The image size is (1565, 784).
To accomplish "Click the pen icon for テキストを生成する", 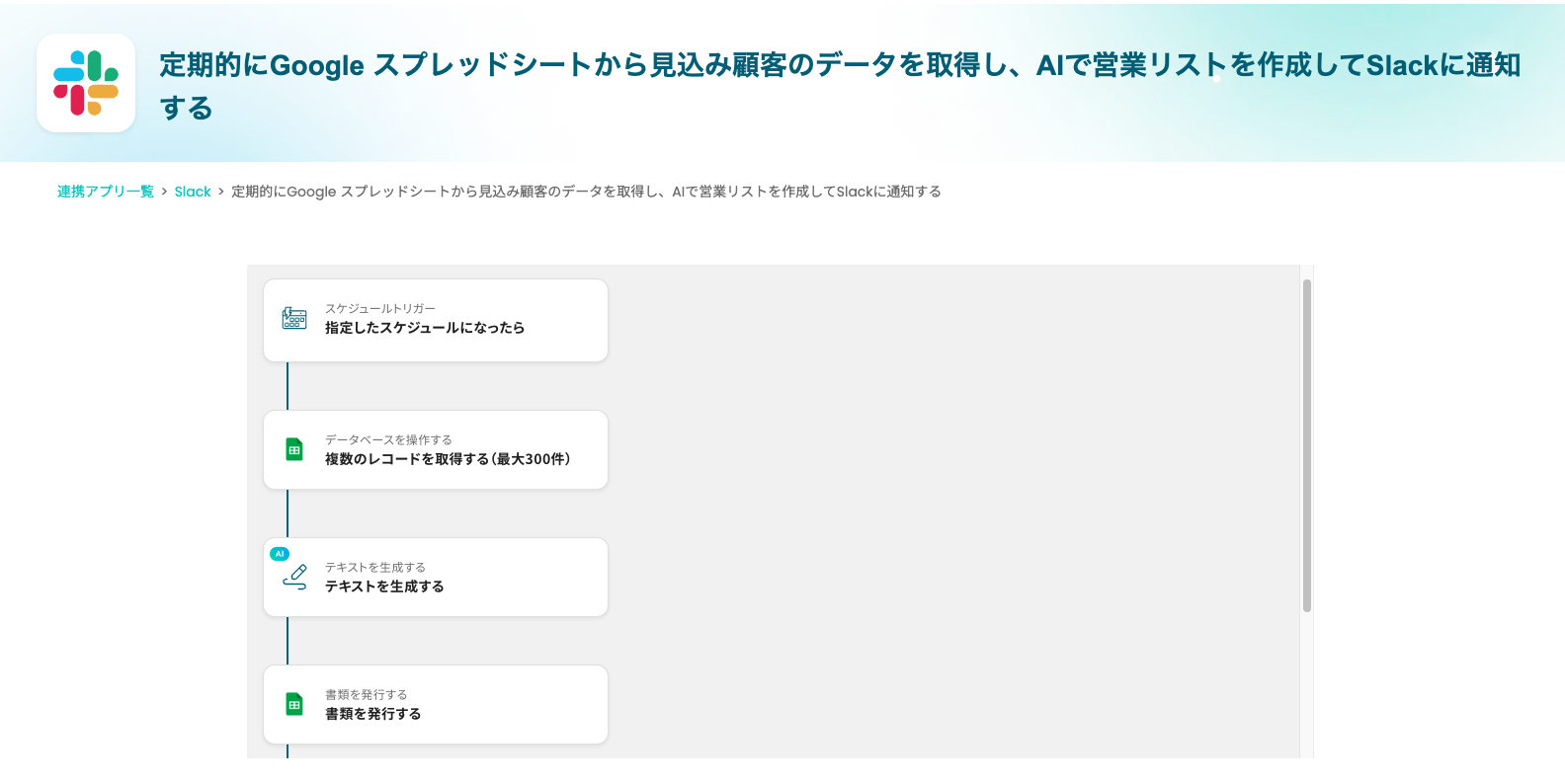I will 294,577.
